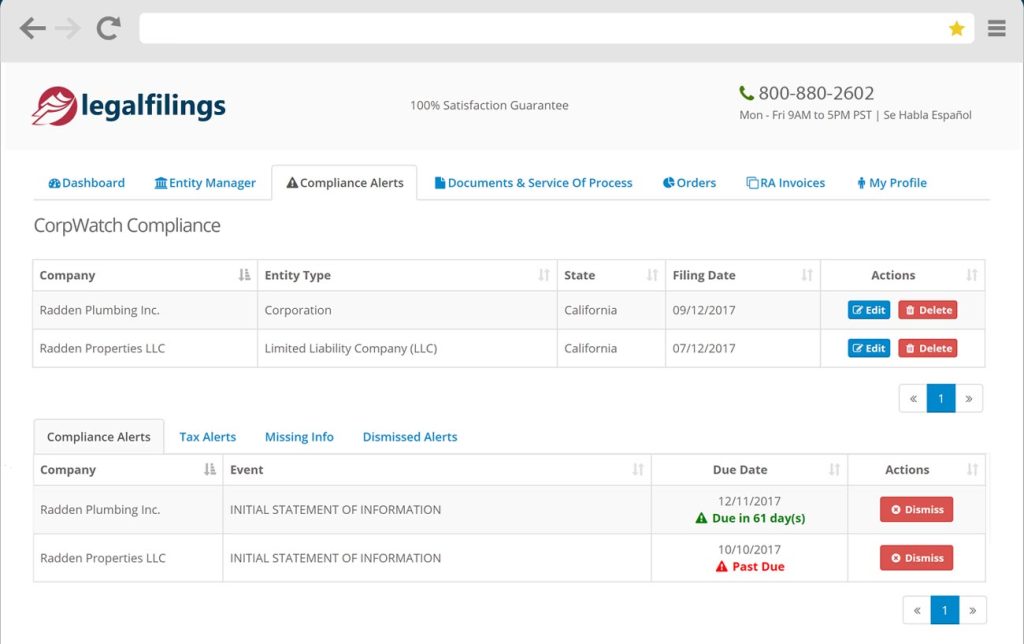Sort the alerts table by Due Date
This screenshot has height=644, width=1024.
[x=835, y=470]
